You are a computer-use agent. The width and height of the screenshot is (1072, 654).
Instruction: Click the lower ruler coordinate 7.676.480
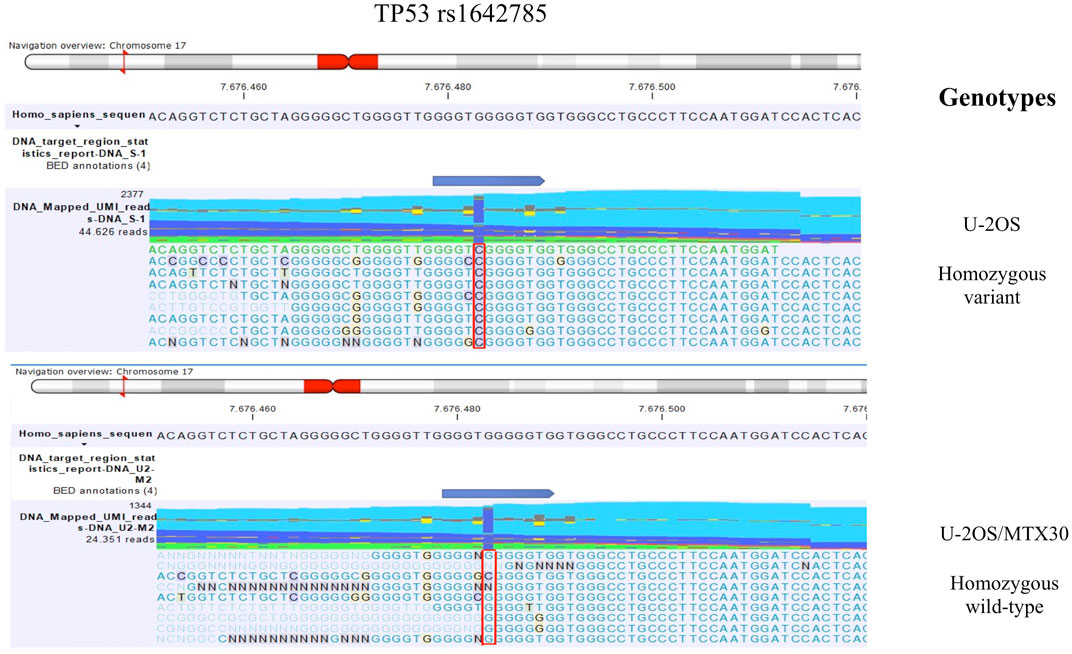[x=457, y=409]
